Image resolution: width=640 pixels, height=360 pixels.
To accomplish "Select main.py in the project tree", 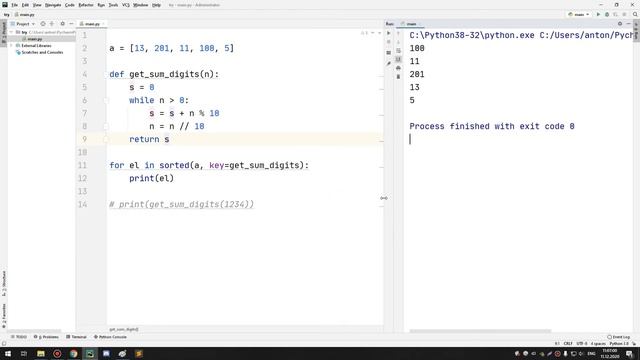I will tap(35, 39).
